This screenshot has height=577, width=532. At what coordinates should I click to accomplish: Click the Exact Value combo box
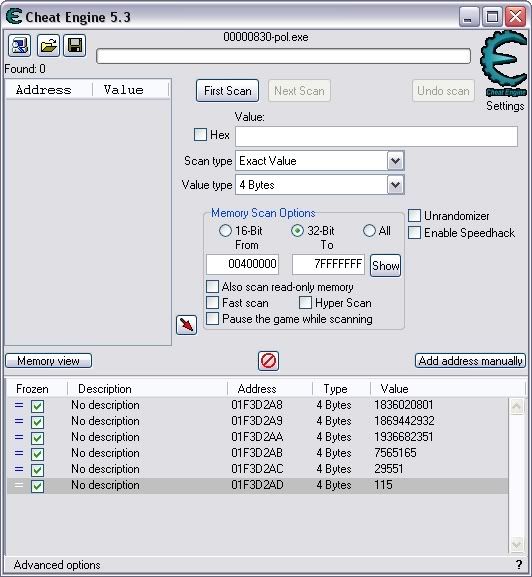[320, 161]
